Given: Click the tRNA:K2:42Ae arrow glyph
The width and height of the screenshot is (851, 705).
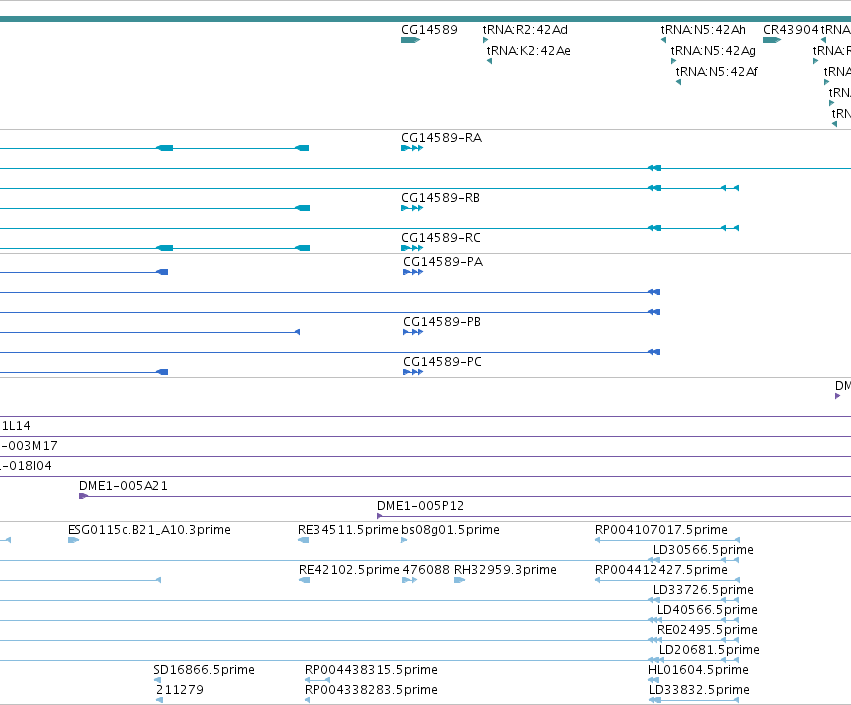Looking at the screenshot, I should click(x=490, y=61).
